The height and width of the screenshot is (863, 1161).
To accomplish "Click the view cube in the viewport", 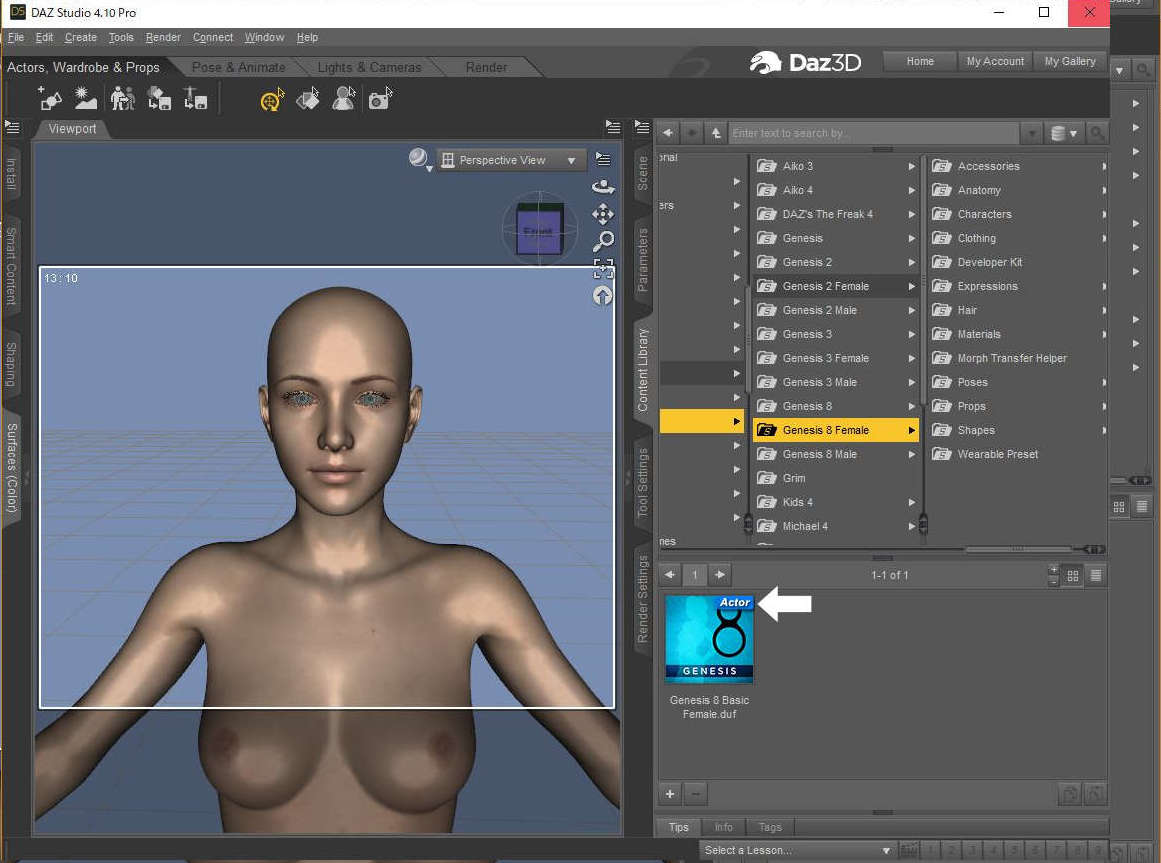I will click(x=539, y=229).
